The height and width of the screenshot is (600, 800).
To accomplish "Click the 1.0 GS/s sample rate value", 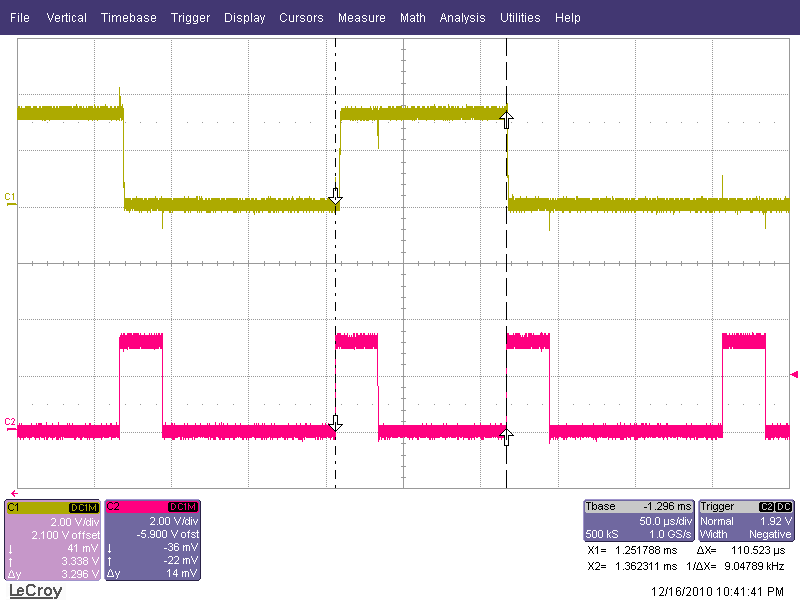I will (670, 534).
